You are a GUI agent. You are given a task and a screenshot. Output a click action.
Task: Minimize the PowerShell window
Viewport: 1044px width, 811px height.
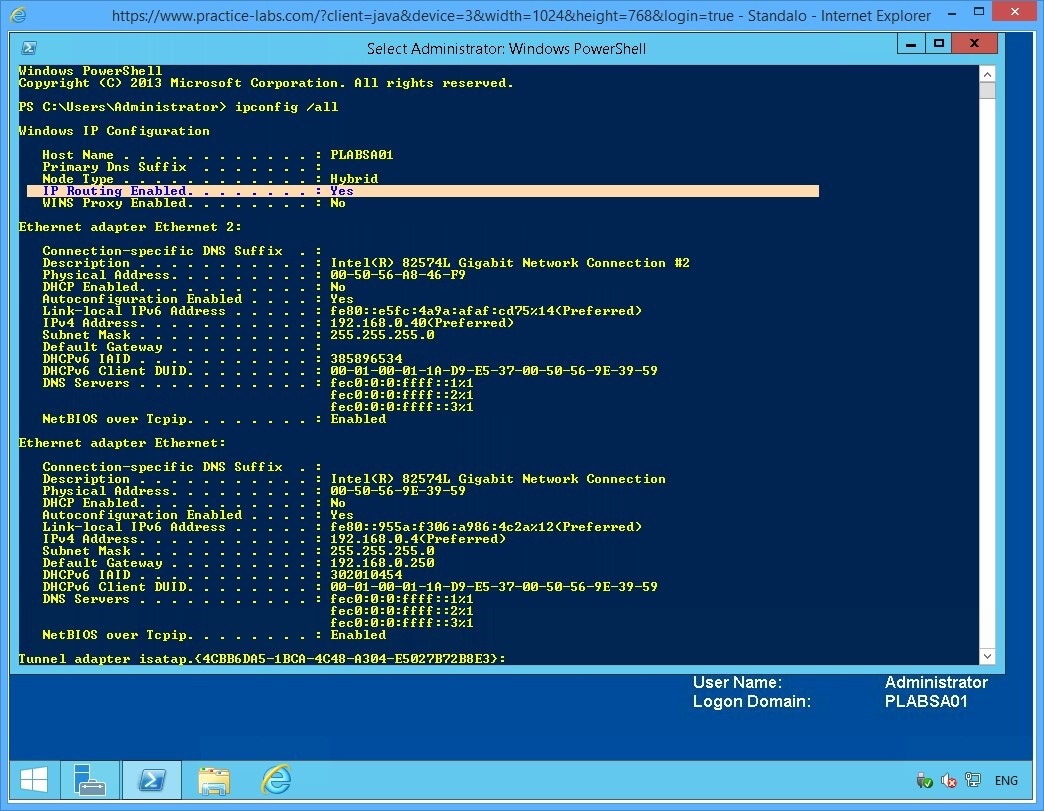pos(911,43)
